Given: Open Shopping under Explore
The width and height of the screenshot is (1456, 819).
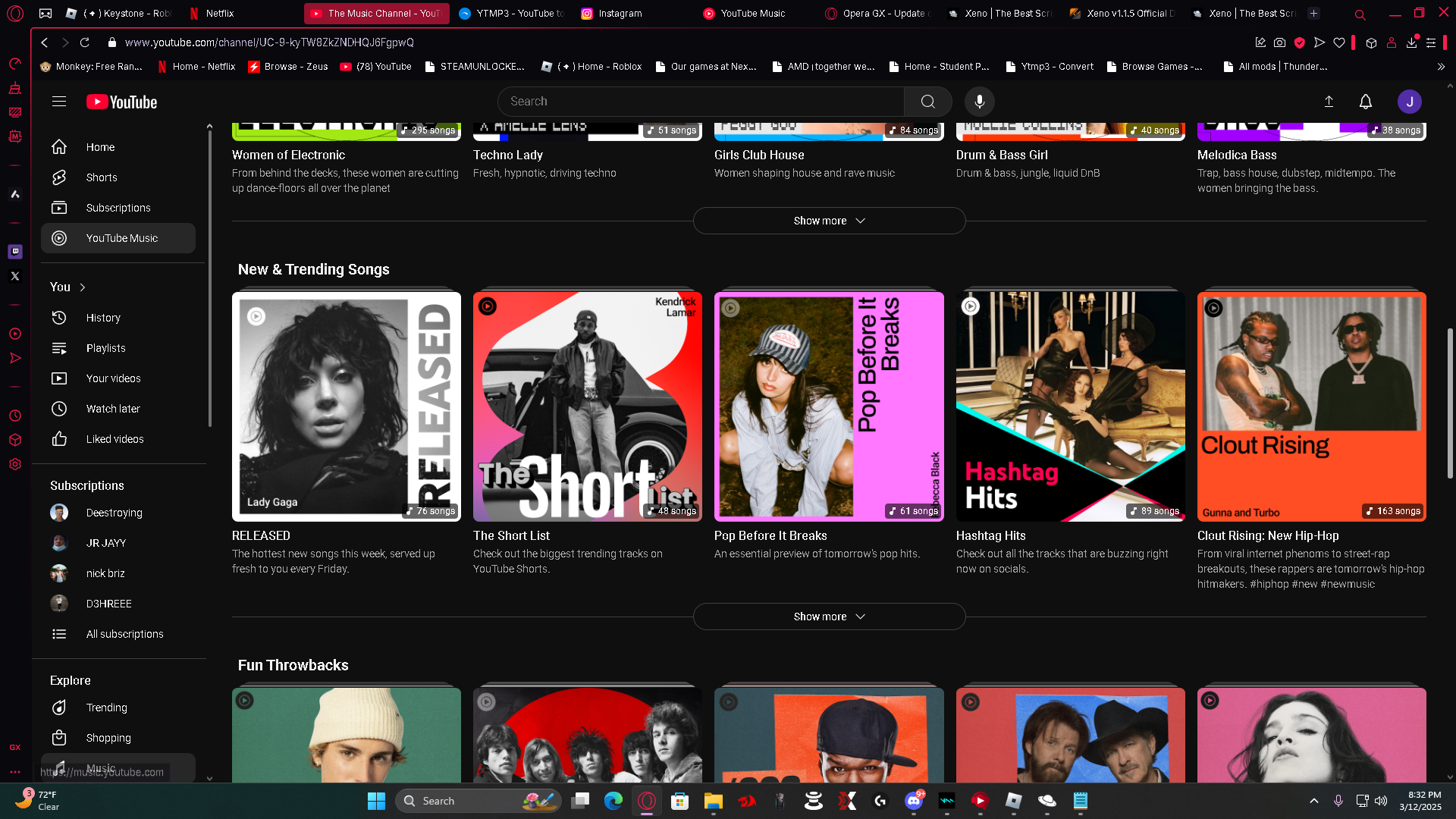Looking at the screenshot, I should [x=118, y=738].
